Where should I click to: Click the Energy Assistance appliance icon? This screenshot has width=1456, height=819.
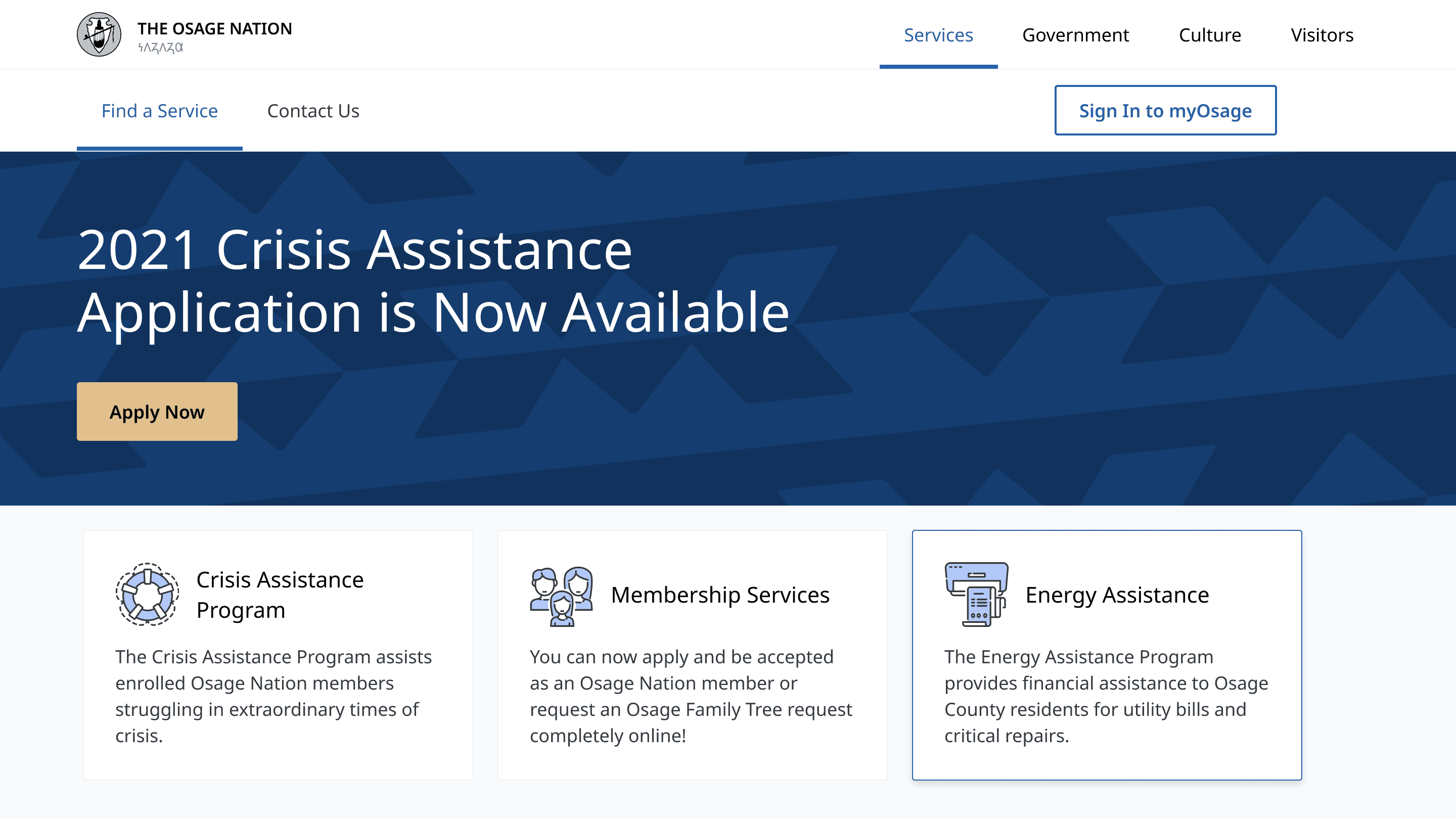pyautogui.click(x=976, y=595)
